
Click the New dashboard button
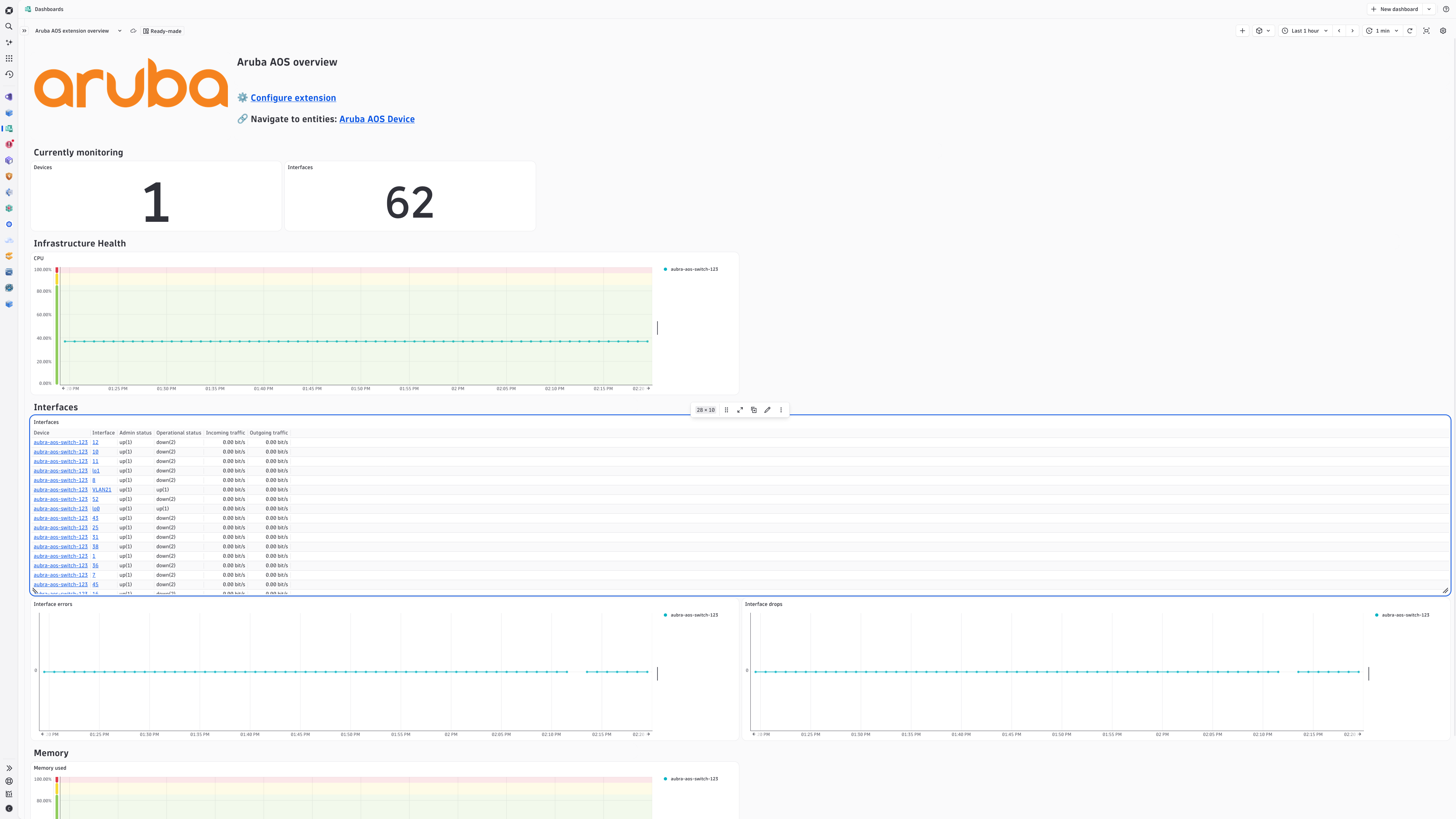click(x=1395, y=9)
